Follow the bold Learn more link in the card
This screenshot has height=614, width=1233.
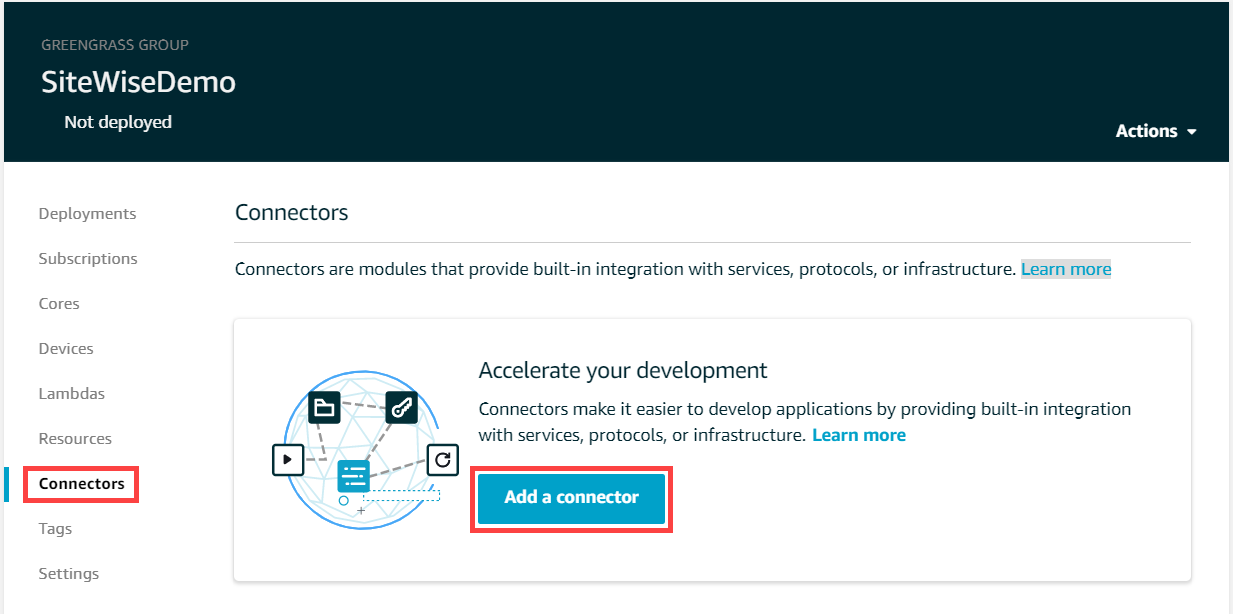pos(858,435)
